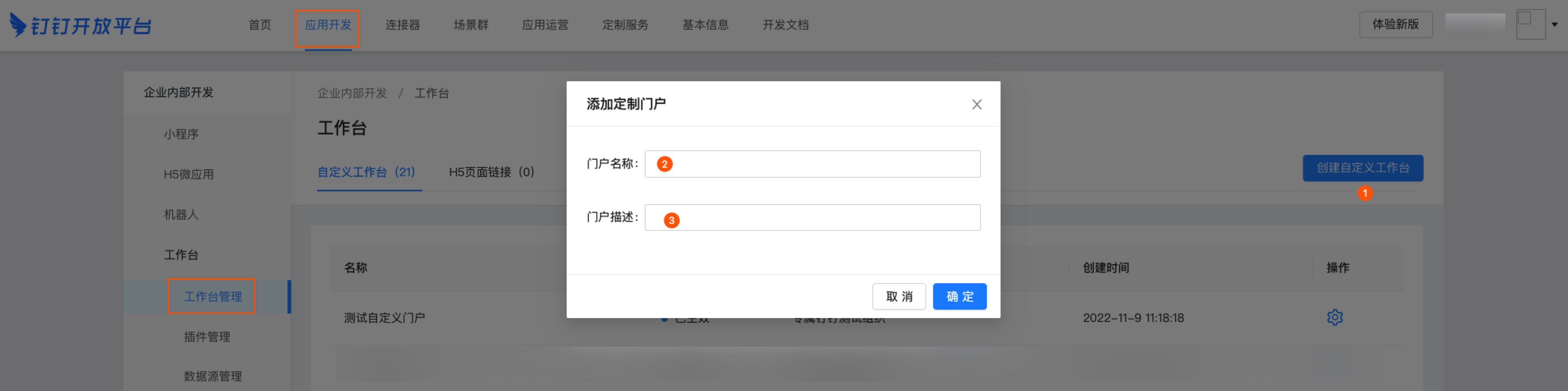Click the 取消 button
This screenshot has height=391, width=1568.
899,296
